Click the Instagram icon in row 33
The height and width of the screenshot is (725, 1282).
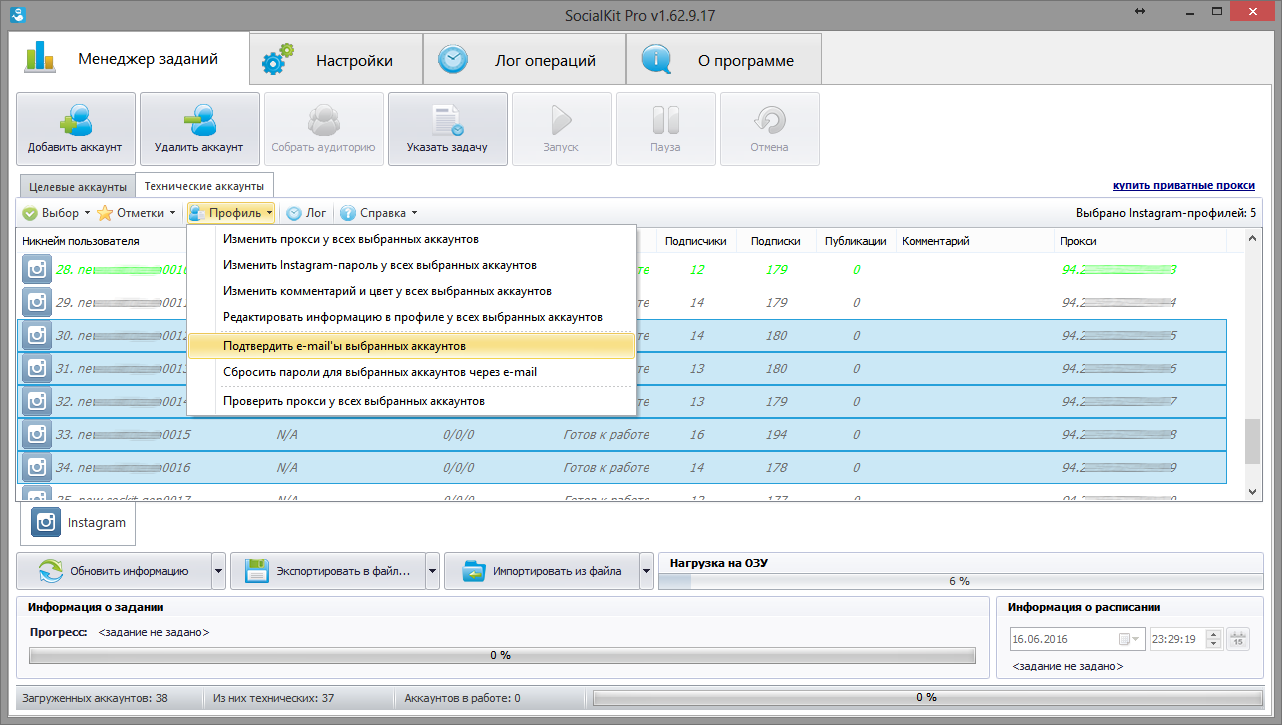37,435
